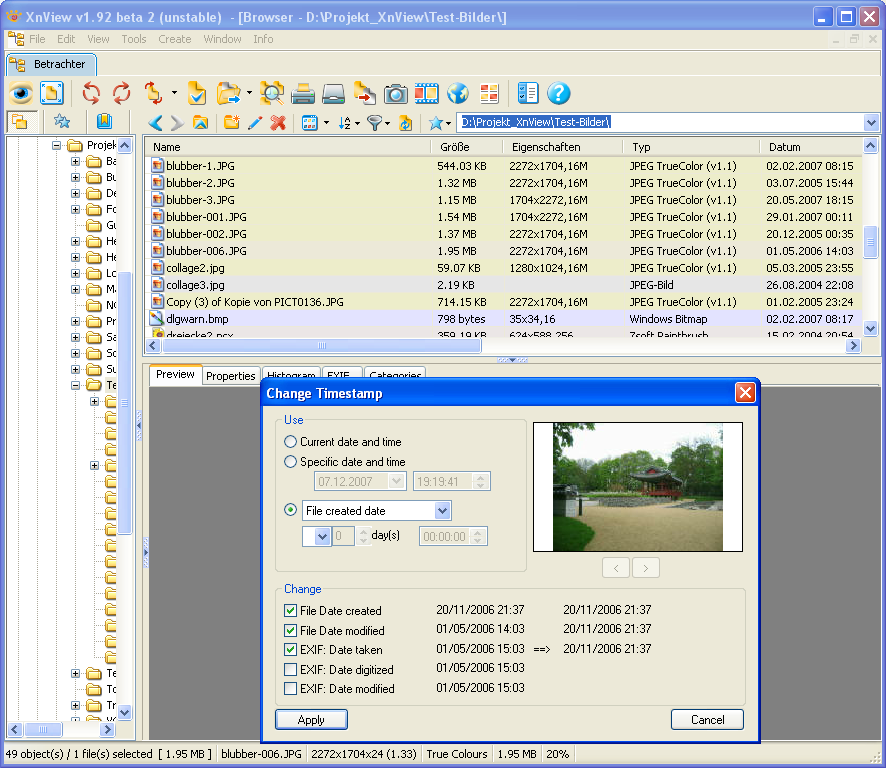This screenshot has width=886, height=768.
Task: Click the file list vertical scrollbar thumb
Action: 871,242
